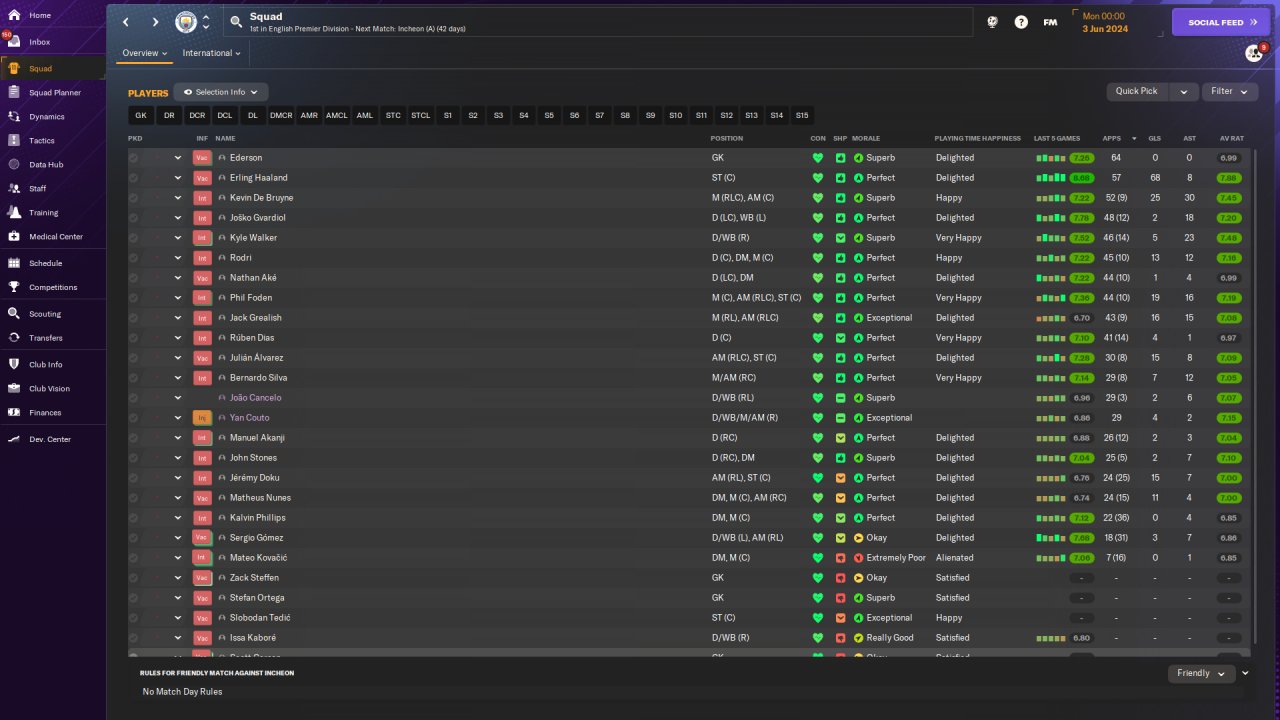Viewport: 1280px width, 720px height.
Task: Select the DCR position slot
Action: coord(197,115)
